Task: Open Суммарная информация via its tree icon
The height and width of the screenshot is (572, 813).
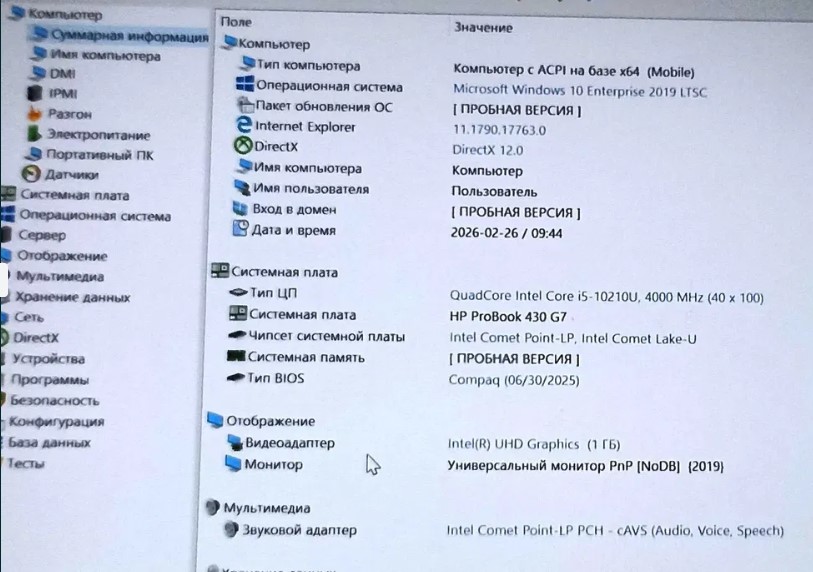Action: (x=39, y=34)
